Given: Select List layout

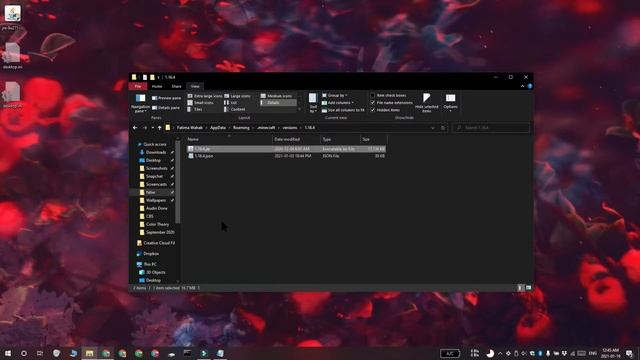Looking at the screenshot, I should click(x=231, y=102).
